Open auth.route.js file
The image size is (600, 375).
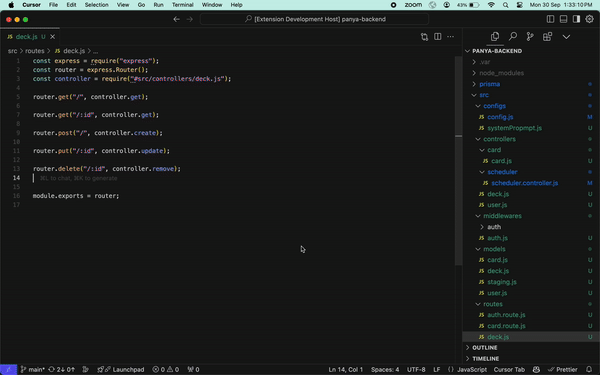531,315
